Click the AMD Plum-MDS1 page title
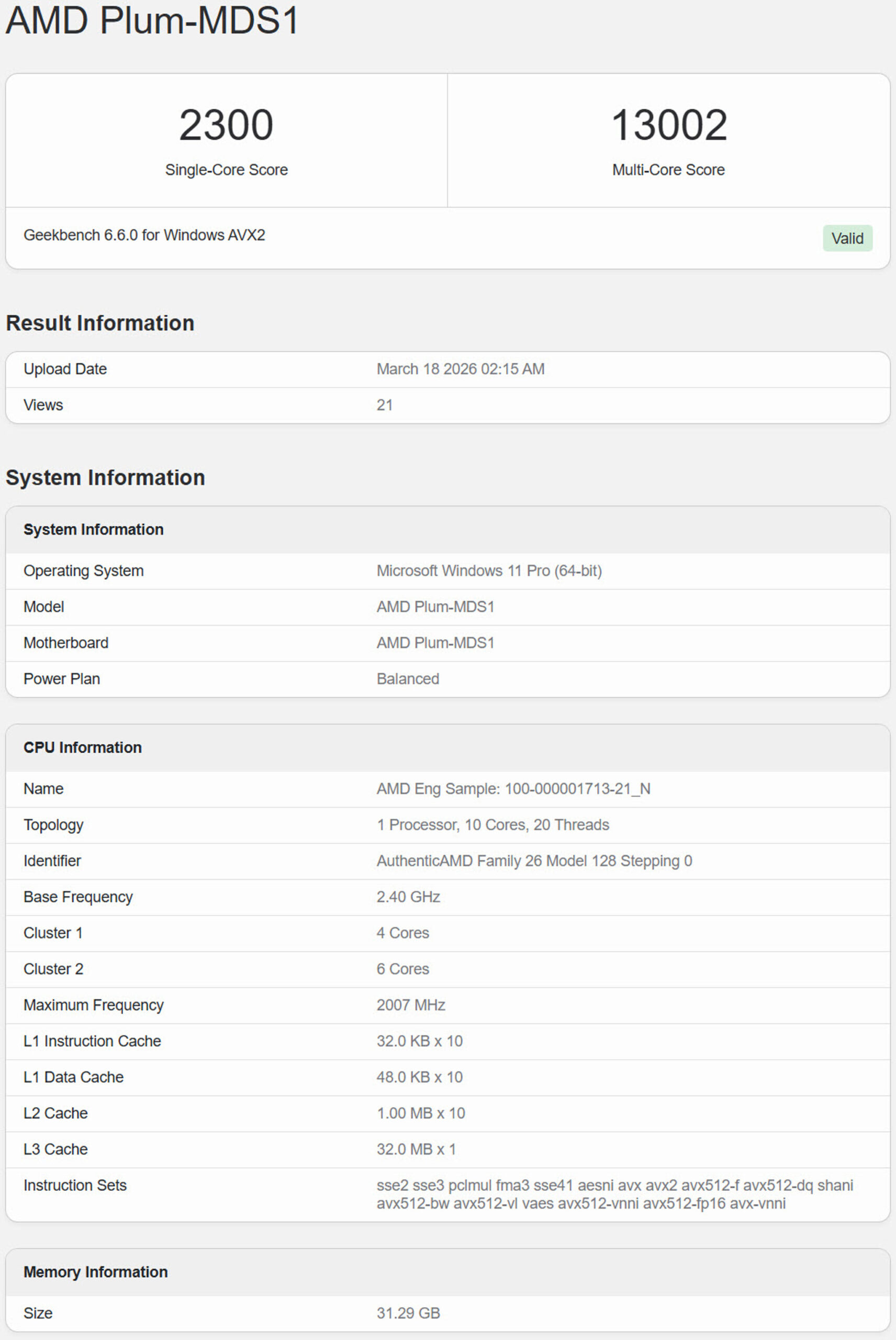 click(151, 21)
